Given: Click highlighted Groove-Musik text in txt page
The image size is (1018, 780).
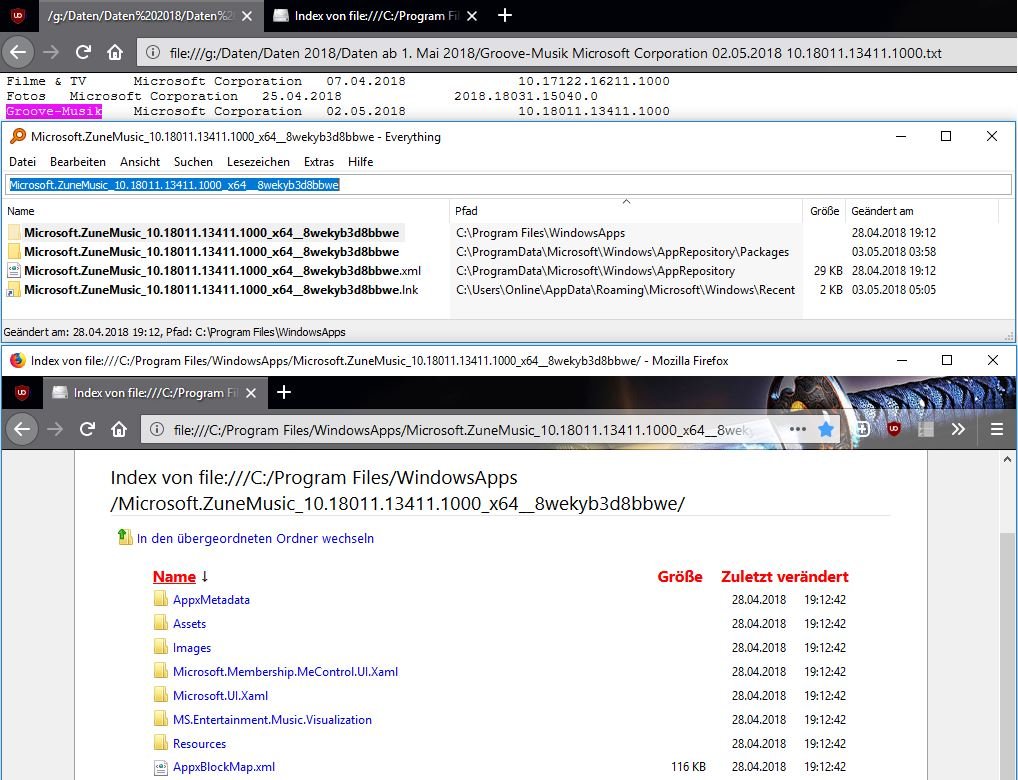Looking at the screenshot, I should point(54,111).
